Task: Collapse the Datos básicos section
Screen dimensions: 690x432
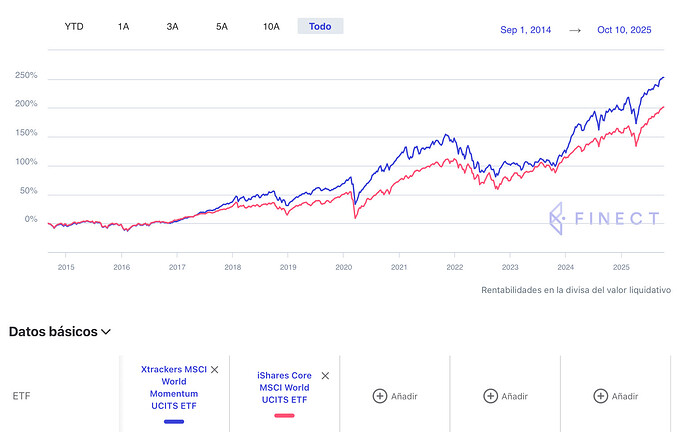Action: point(106,331)
